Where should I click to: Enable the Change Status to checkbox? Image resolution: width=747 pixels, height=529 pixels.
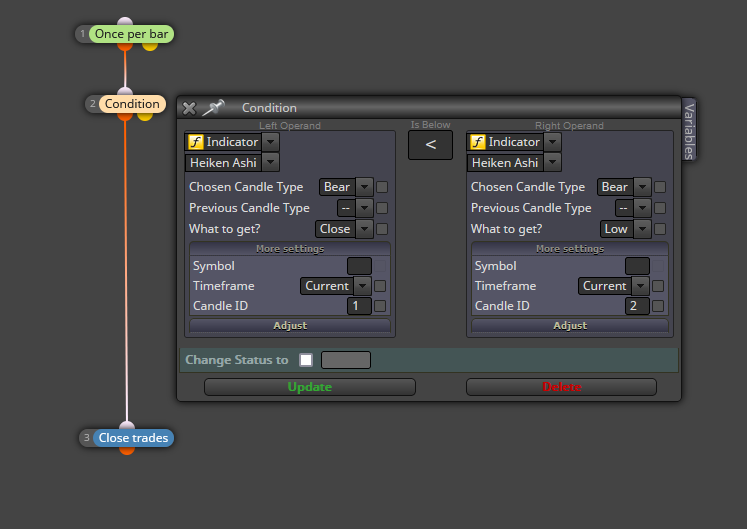306,360
